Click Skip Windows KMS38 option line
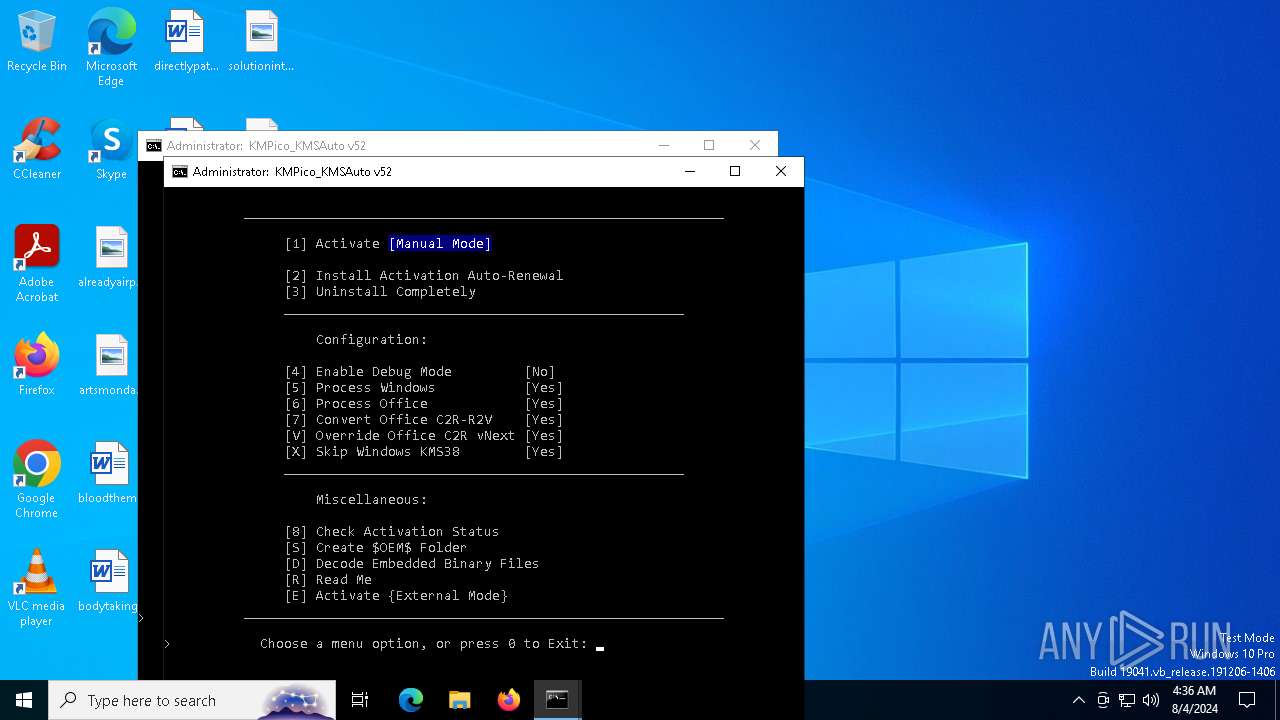The width and height of the screenshot is (1280, 720). pos(424,452)
